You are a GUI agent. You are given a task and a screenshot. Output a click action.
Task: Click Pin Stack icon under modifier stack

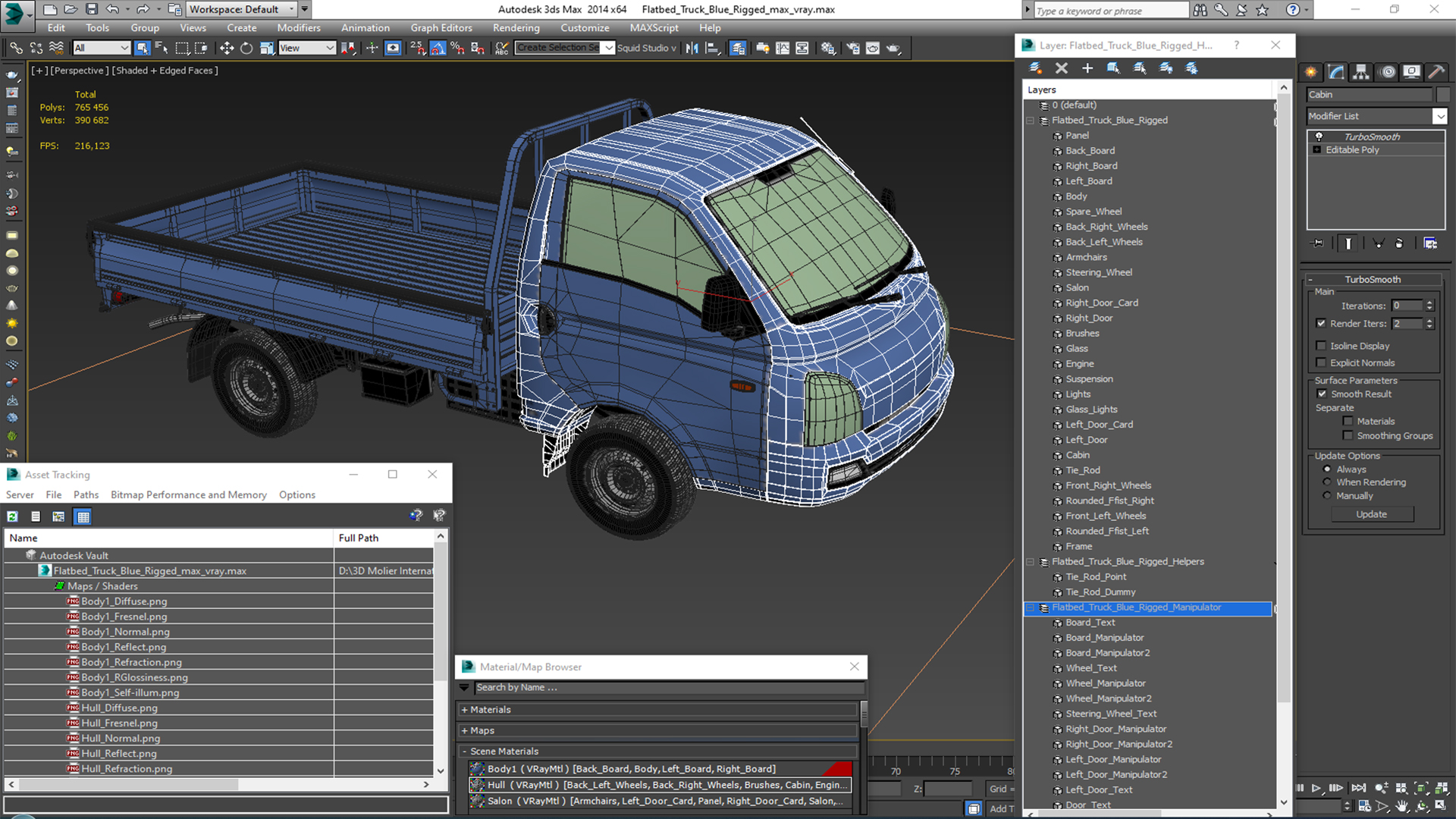(x=1318, y=243)
